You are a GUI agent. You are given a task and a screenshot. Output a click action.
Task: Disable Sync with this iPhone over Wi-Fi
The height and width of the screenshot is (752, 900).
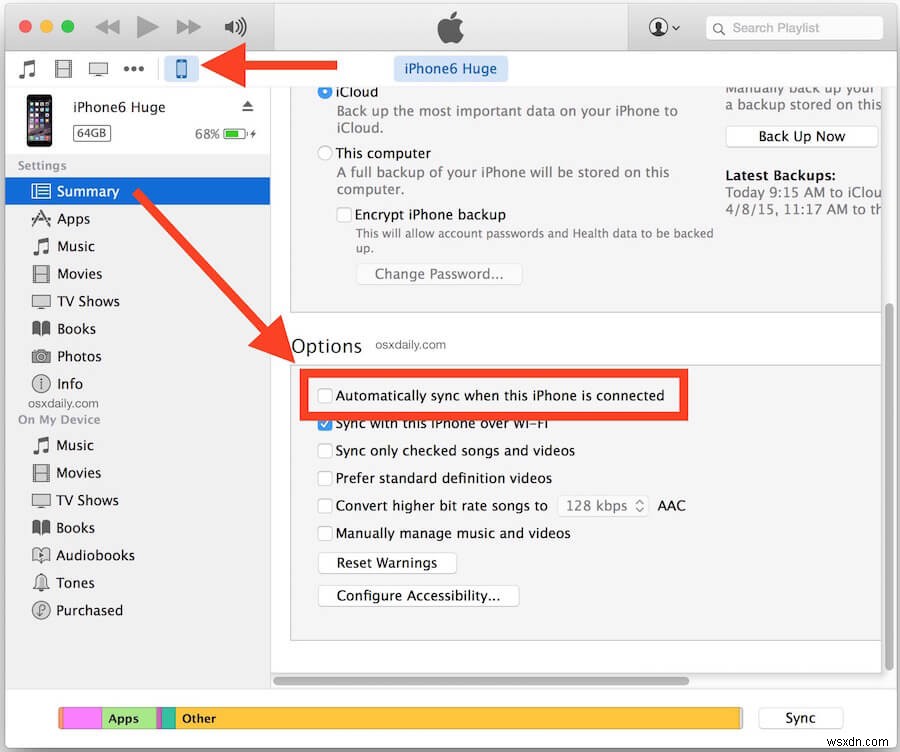point(325,423)
